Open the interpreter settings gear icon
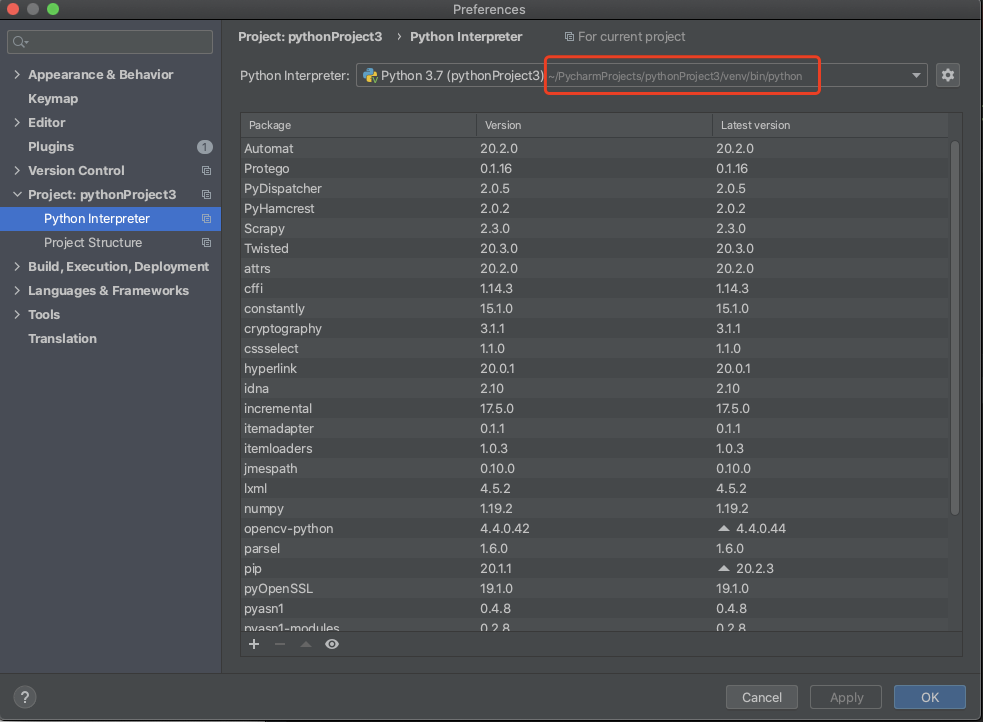Image resolution: width=983 pixels, height=722 pixels. (x=947, y=75)
